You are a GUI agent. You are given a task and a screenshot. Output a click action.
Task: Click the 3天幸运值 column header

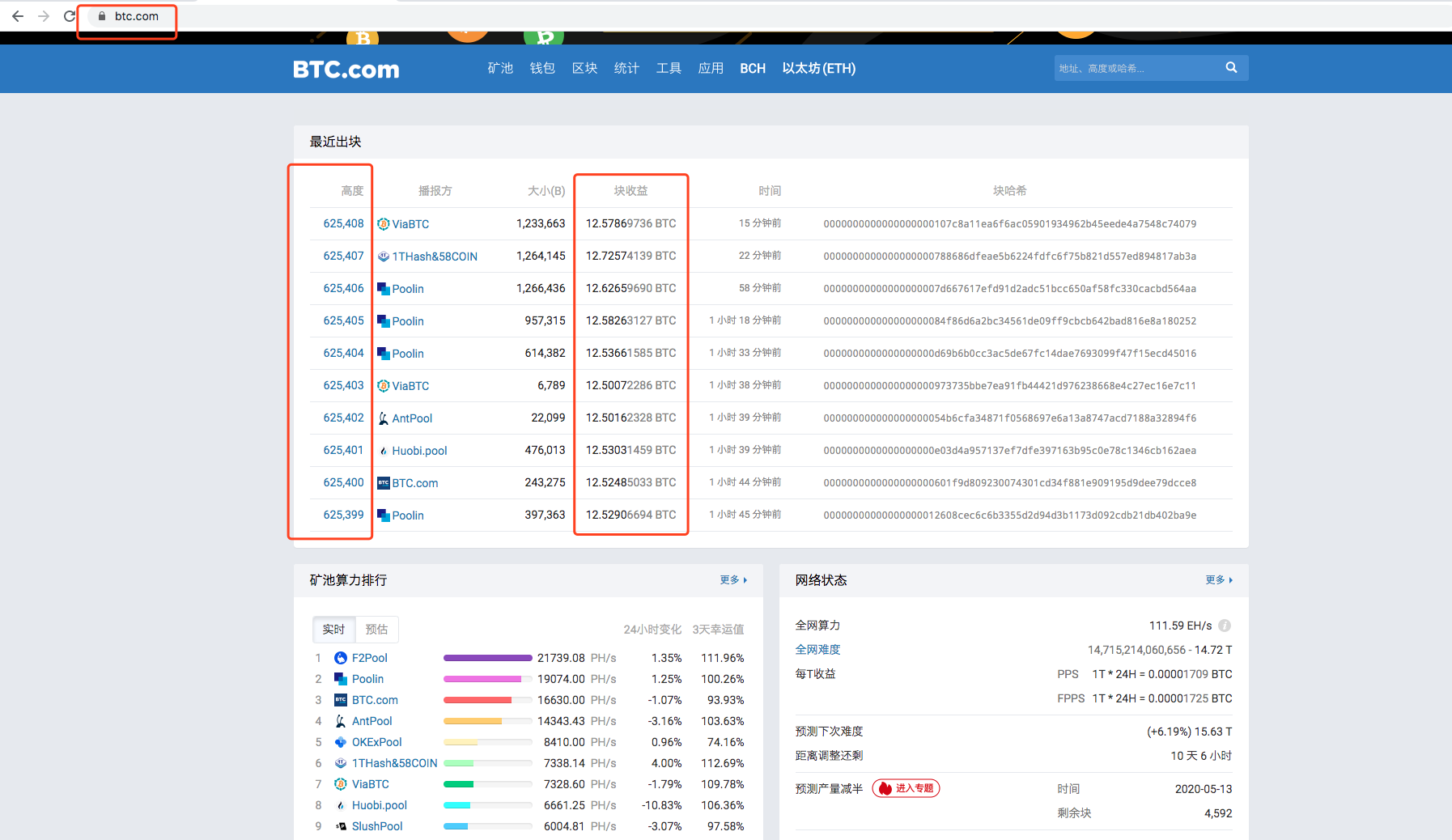click(x=718, y=629)
